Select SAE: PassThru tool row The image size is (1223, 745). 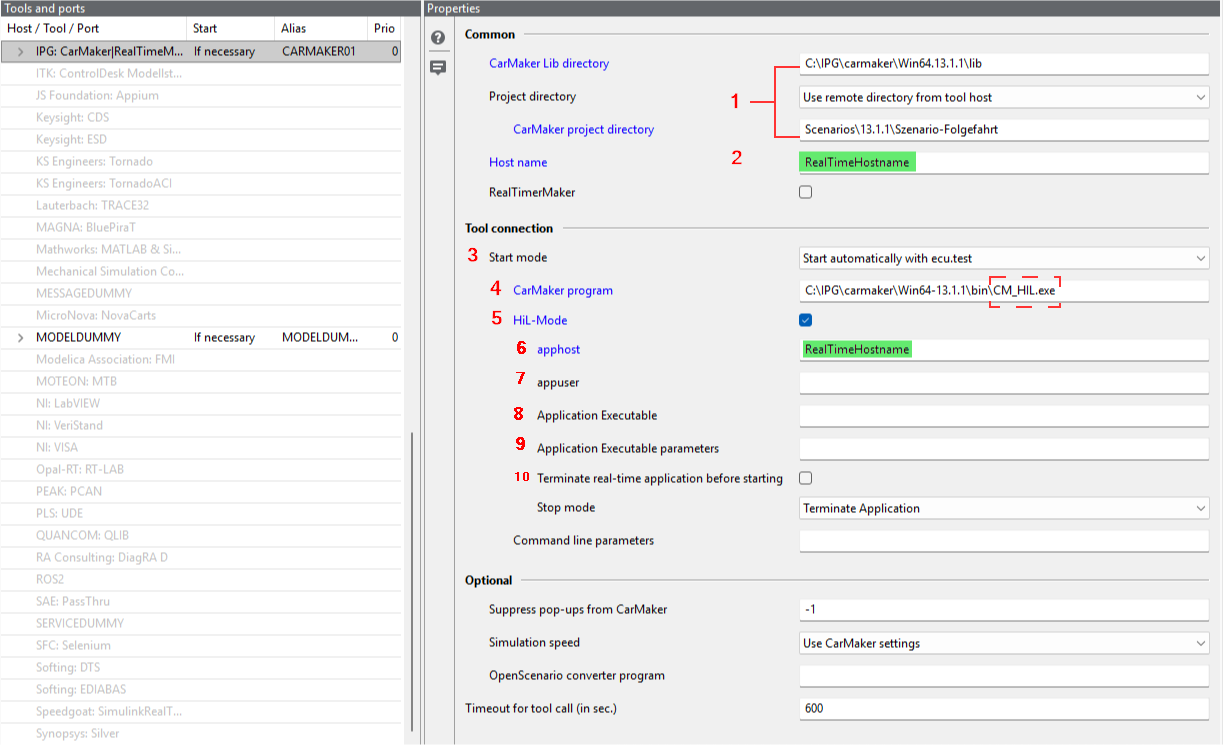tap(200, 601)
